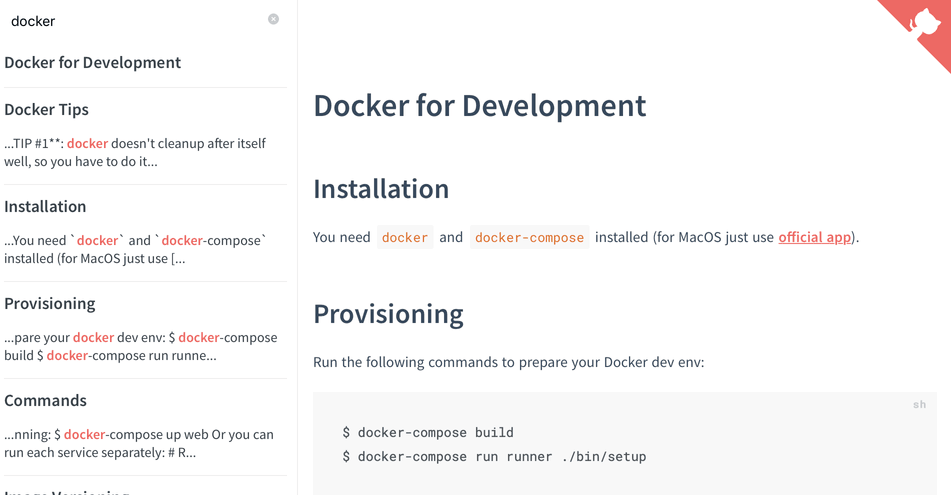Clear the search field with the X icon
The image size is (951, 495).
273,19
